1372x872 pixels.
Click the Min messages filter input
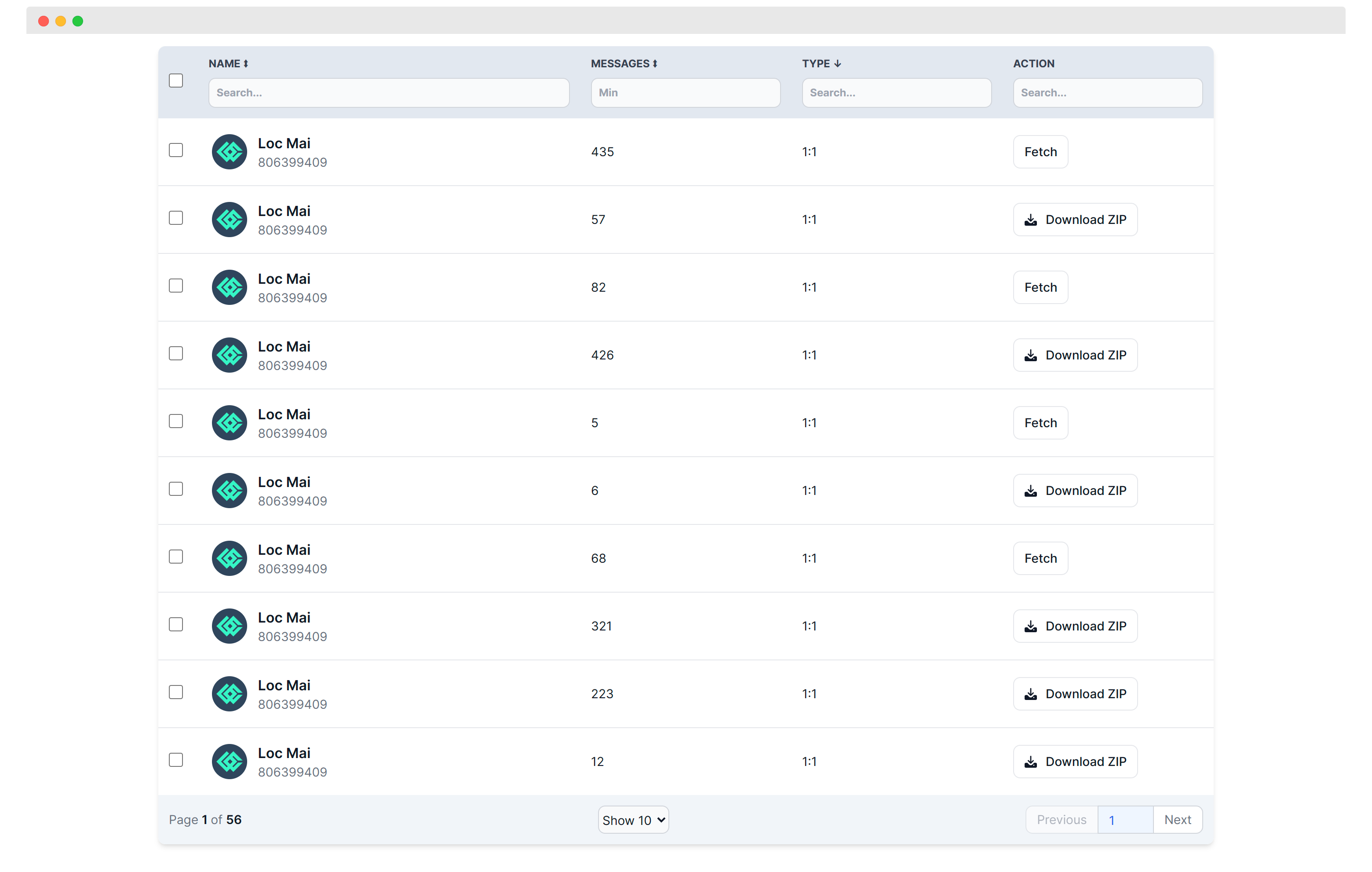point(685,92)
